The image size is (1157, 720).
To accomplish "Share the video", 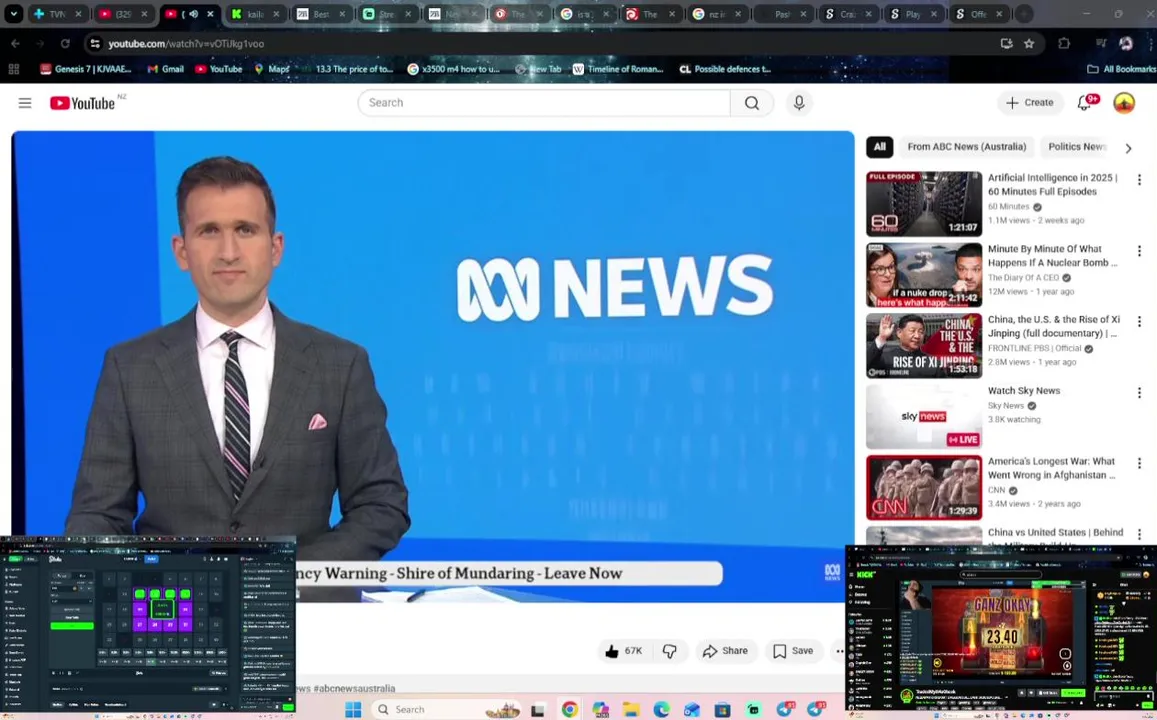I will 726,651.
